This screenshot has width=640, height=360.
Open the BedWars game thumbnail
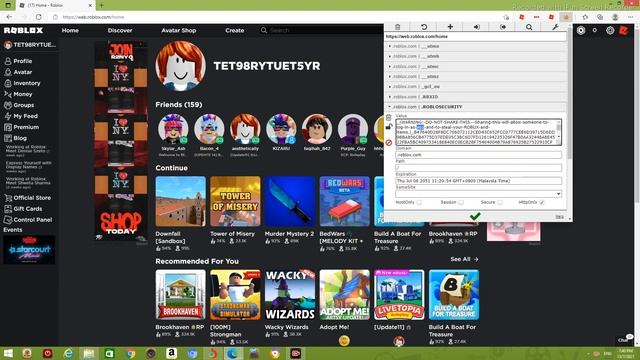pyautogui.click(x=344, y=201)
